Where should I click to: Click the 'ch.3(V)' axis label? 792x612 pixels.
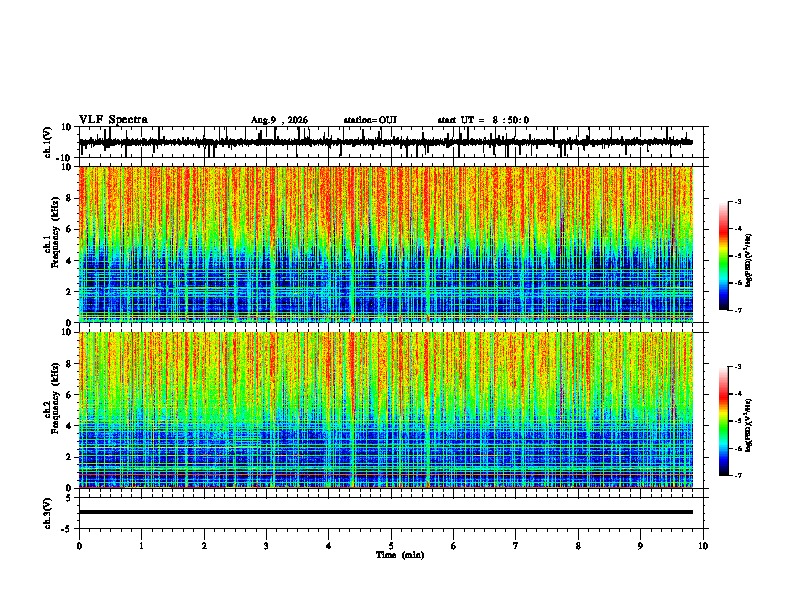click(x=48, y=514)
